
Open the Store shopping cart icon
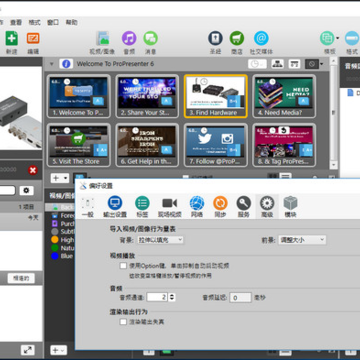coord(237,38)
